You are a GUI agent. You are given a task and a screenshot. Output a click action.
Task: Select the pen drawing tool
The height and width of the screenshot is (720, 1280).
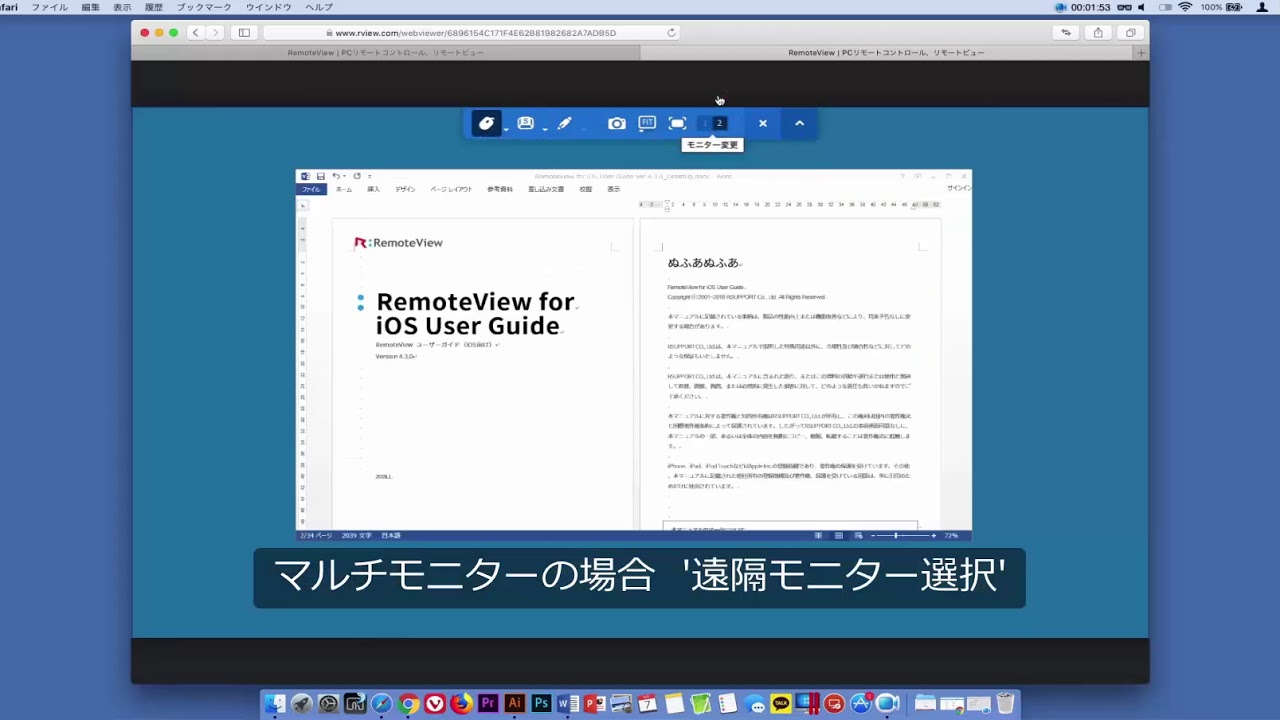click(x=564, y=123)
